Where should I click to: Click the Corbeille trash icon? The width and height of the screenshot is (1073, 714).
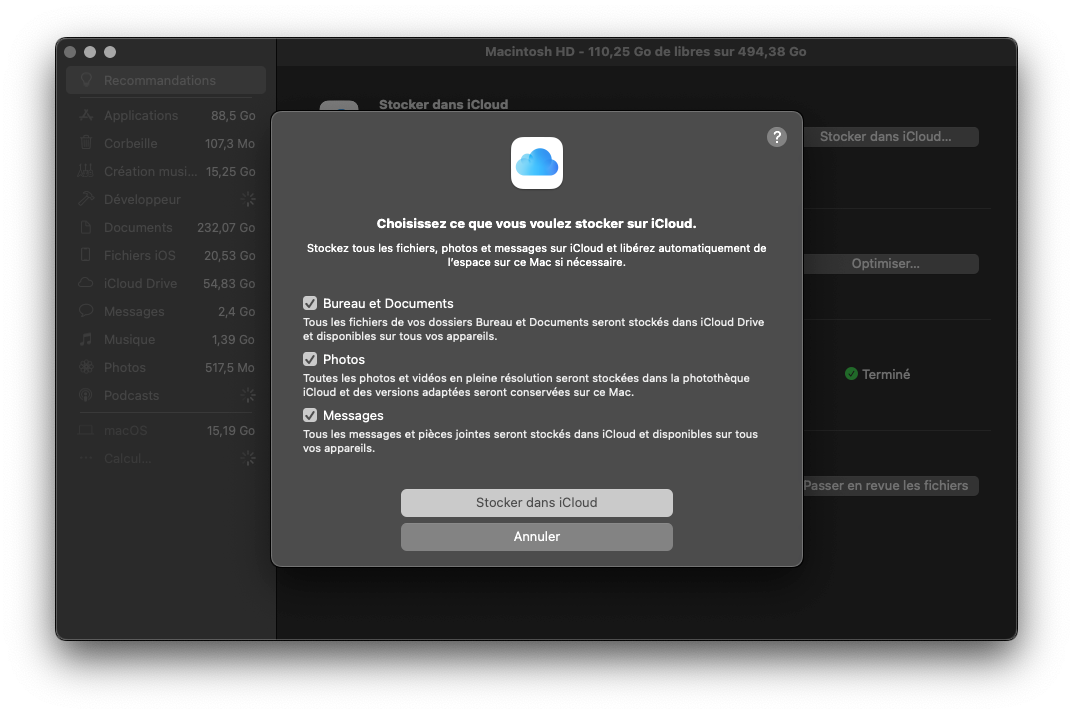[x=86, y=142]
